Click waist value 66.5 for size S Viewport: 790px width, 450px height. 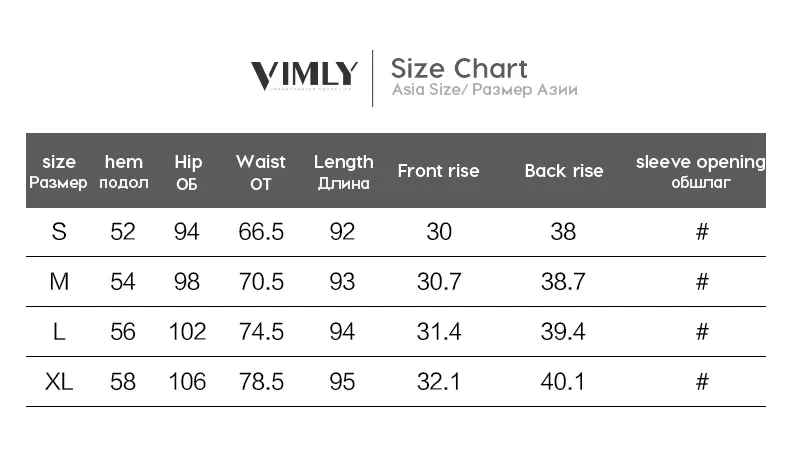click(261, 232)
